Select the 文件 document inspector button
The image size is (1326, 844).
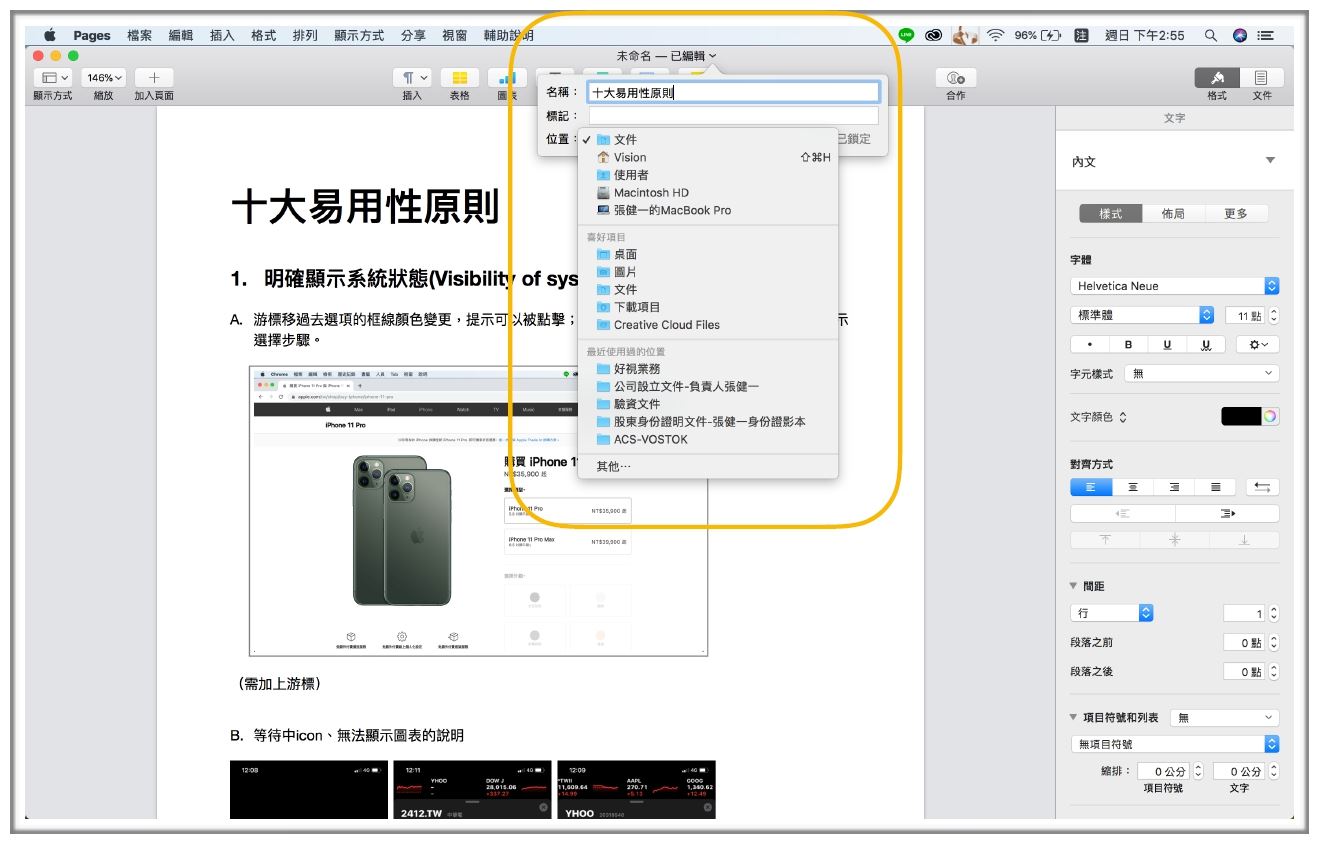tap(1262, 78)
